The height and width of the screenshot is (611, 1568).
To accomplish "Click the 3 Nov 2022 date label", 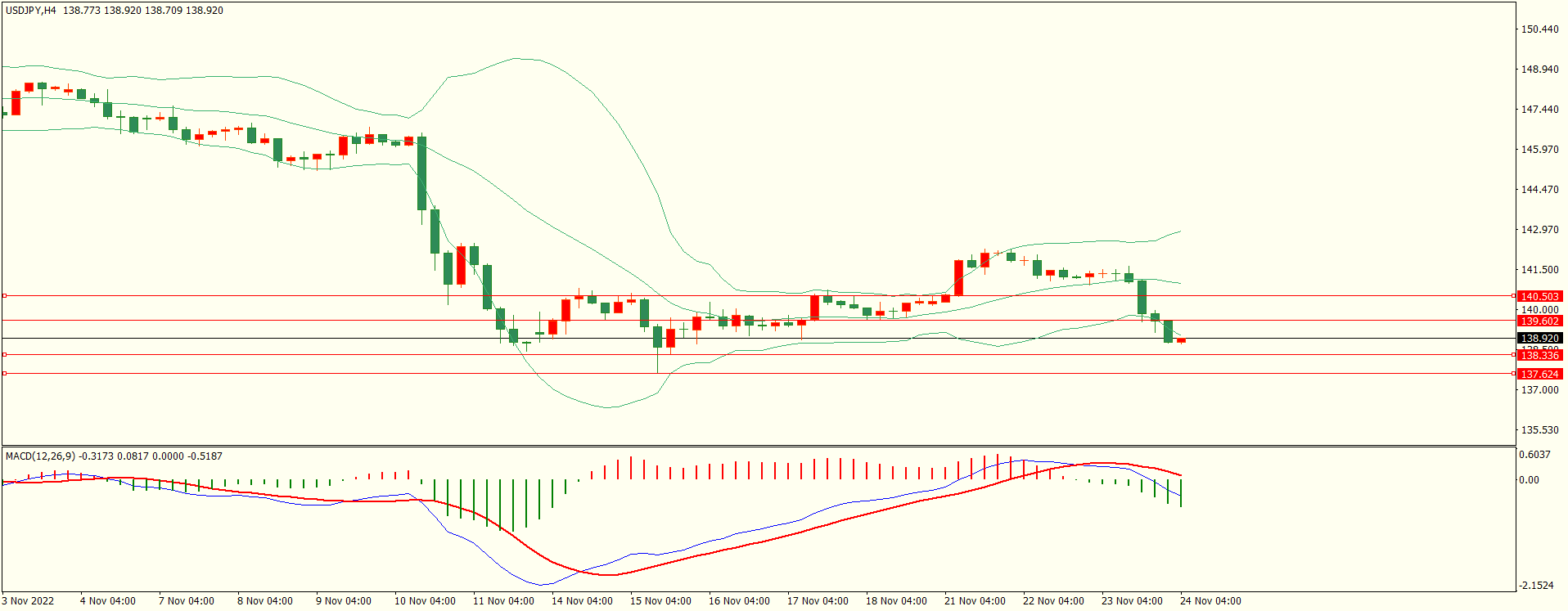I will click(x=28, y=601).
